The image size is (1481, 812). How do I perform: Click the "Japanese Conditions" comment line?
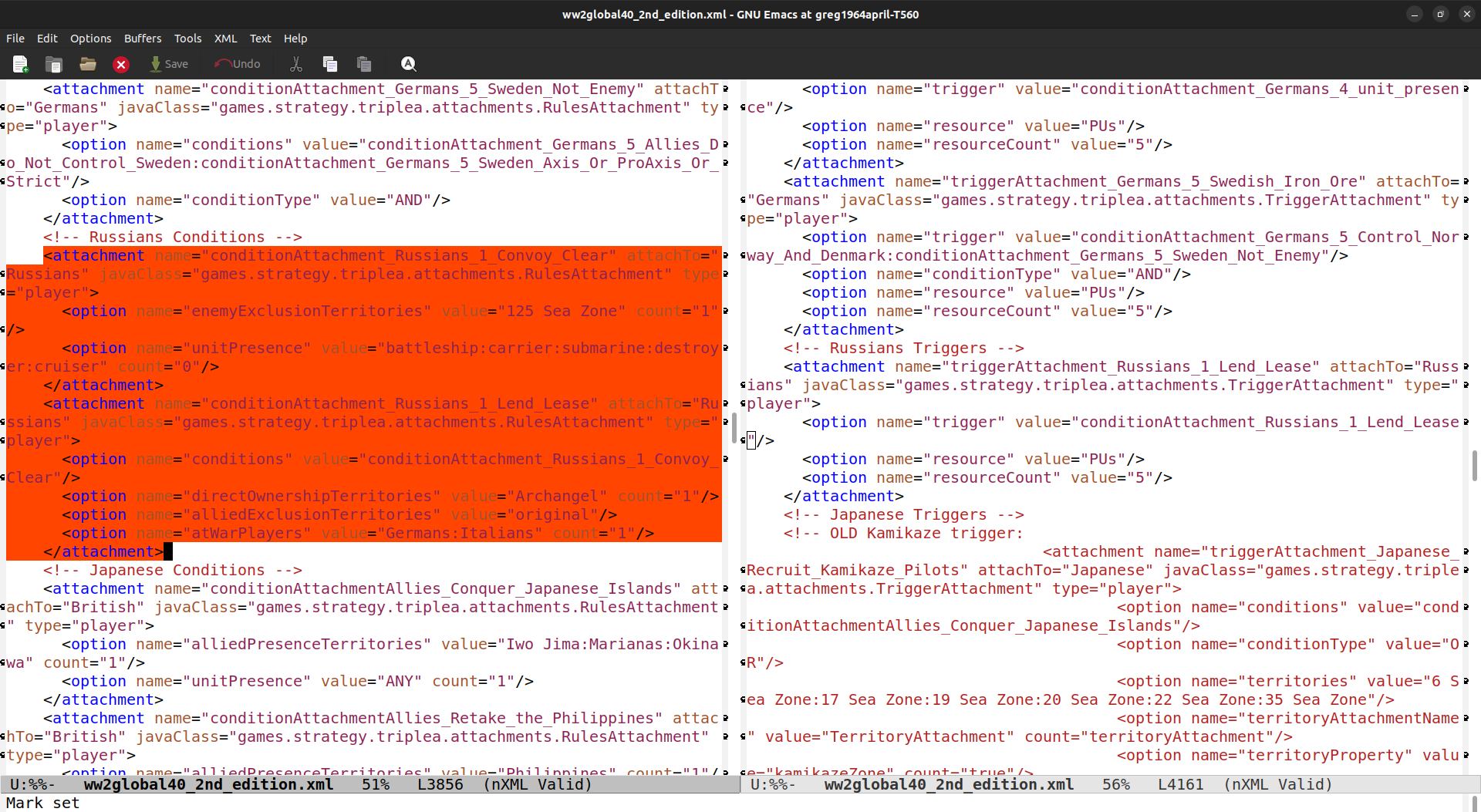[173, 571]
